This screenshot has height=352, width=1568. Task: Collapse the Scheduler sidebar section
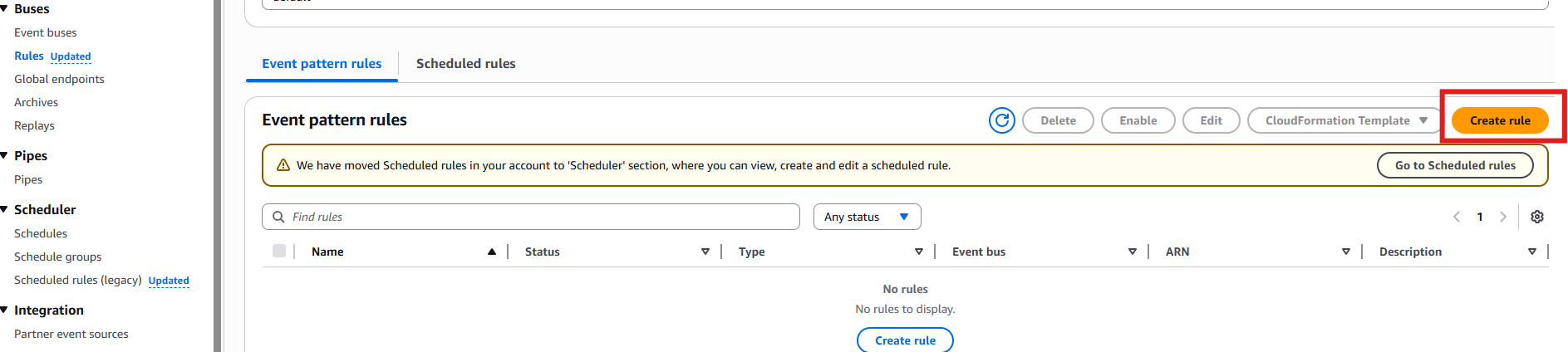click(5, 209)
